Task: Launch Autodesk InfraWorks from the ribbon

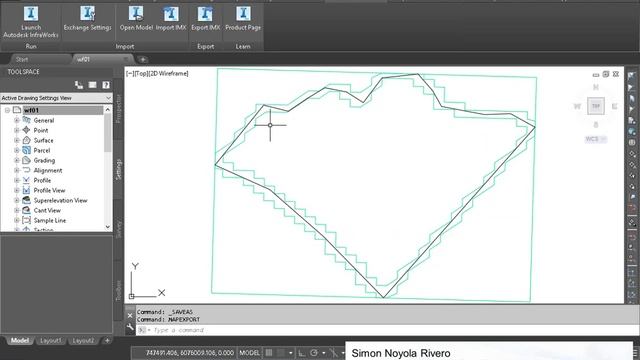Action: click(31, 22)
